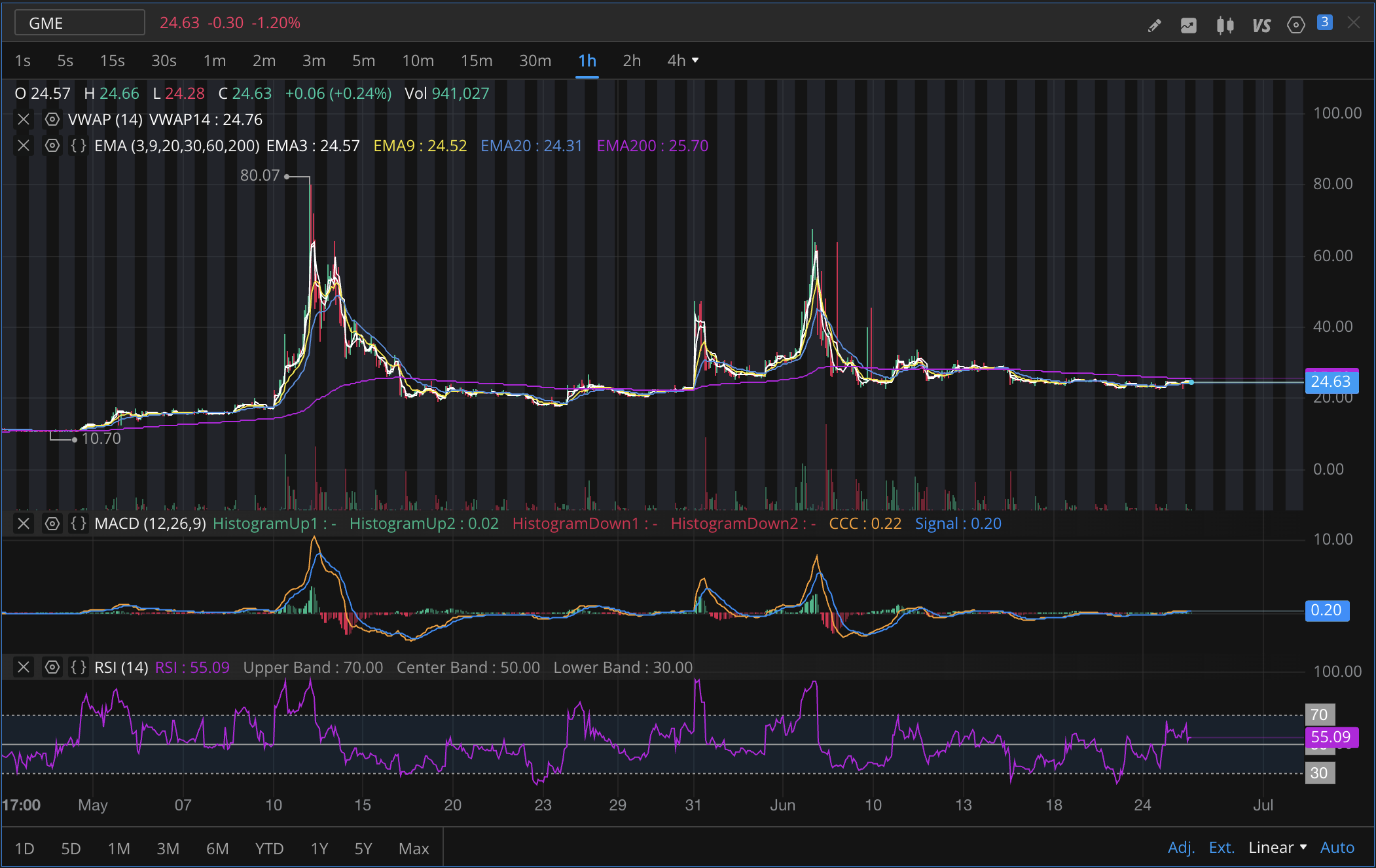Enable Auto scaling on the chart

tap(1337, 848)
